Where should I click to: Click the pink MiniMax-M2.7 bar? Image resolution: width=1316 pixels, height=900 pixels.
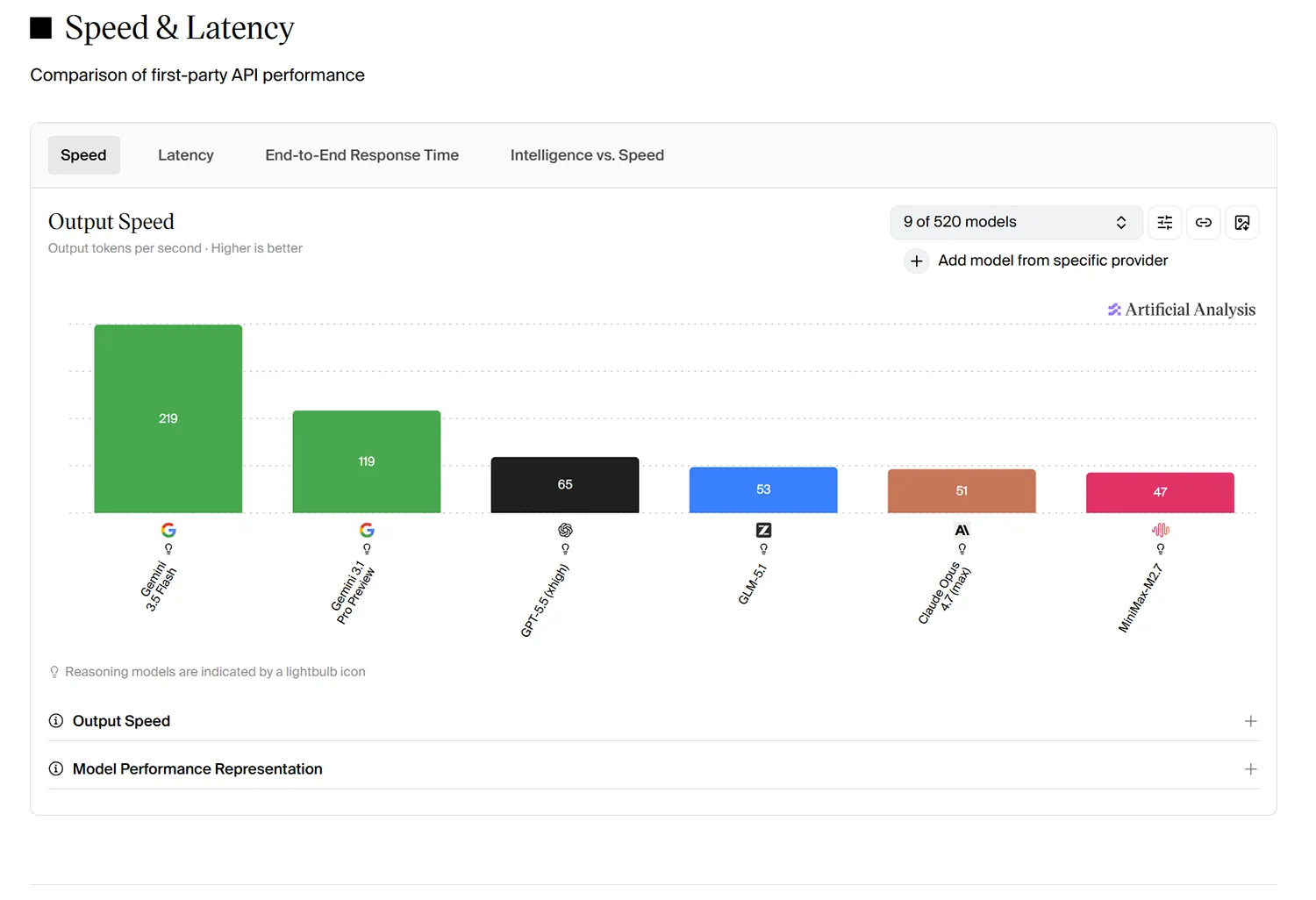1160,493
